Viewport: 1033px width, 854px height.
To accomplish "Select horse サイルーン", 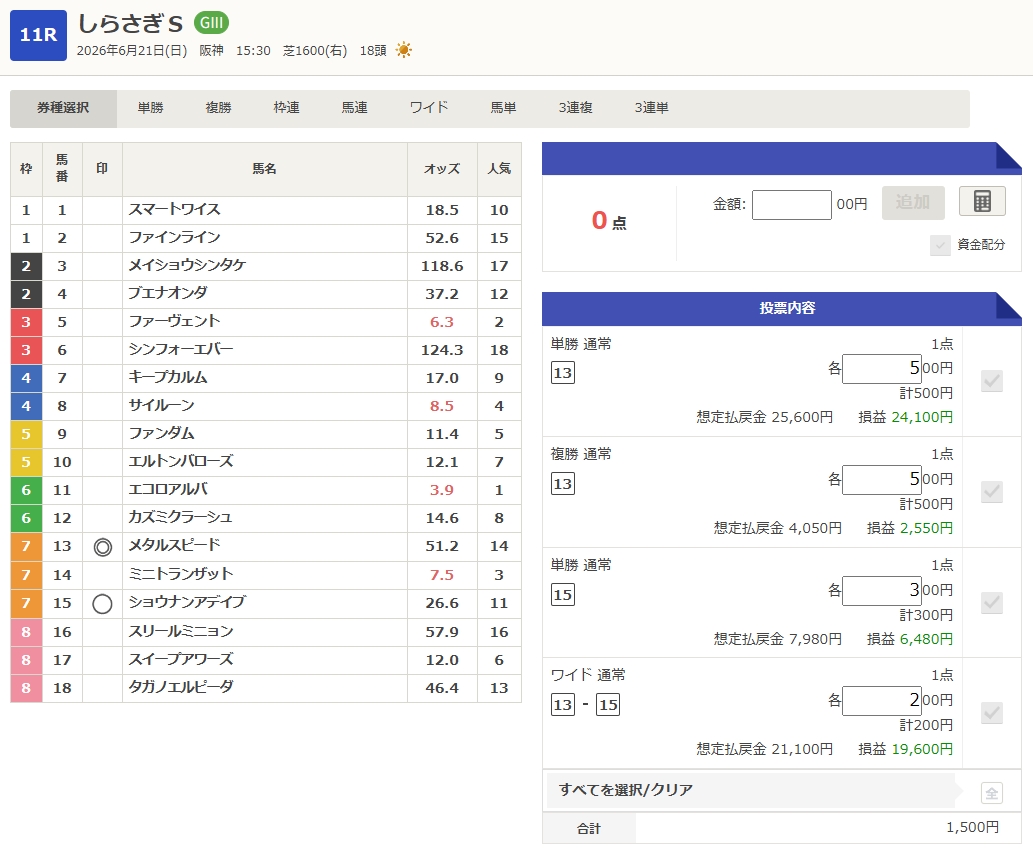I will click(161, 406).
